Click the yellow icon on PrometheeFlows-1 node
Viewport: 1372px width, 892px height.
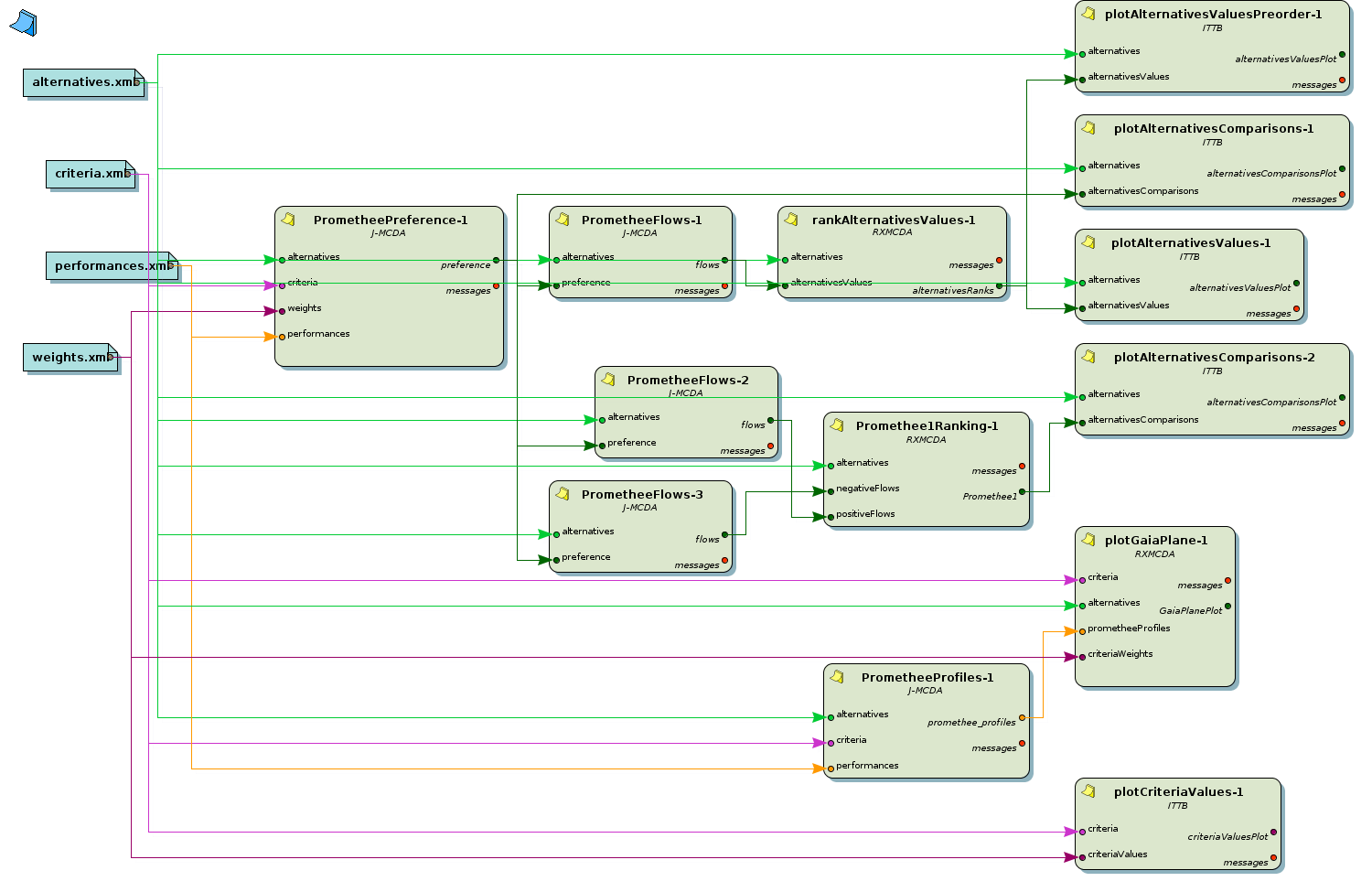(x=563, y=220)
